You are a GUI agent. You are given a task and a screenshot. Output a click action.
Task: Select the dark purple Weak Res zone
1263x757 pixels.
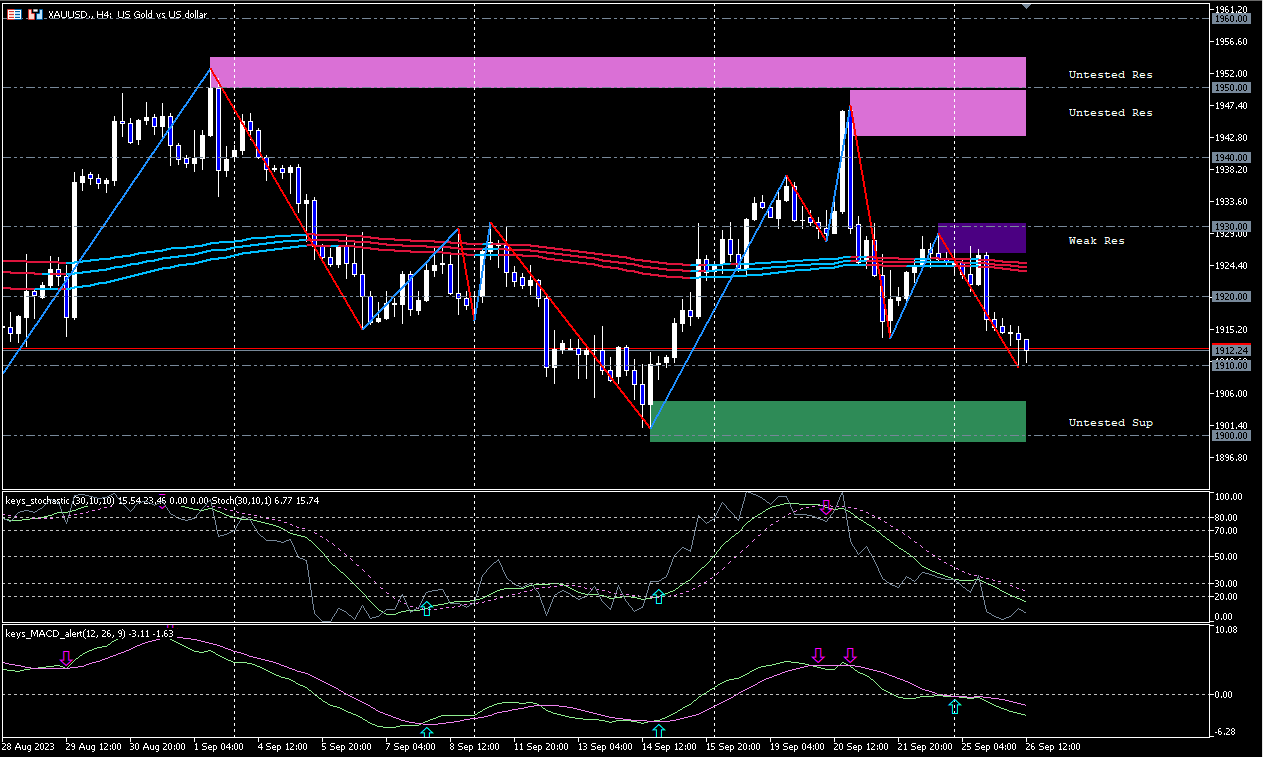[x=981, y=238]
